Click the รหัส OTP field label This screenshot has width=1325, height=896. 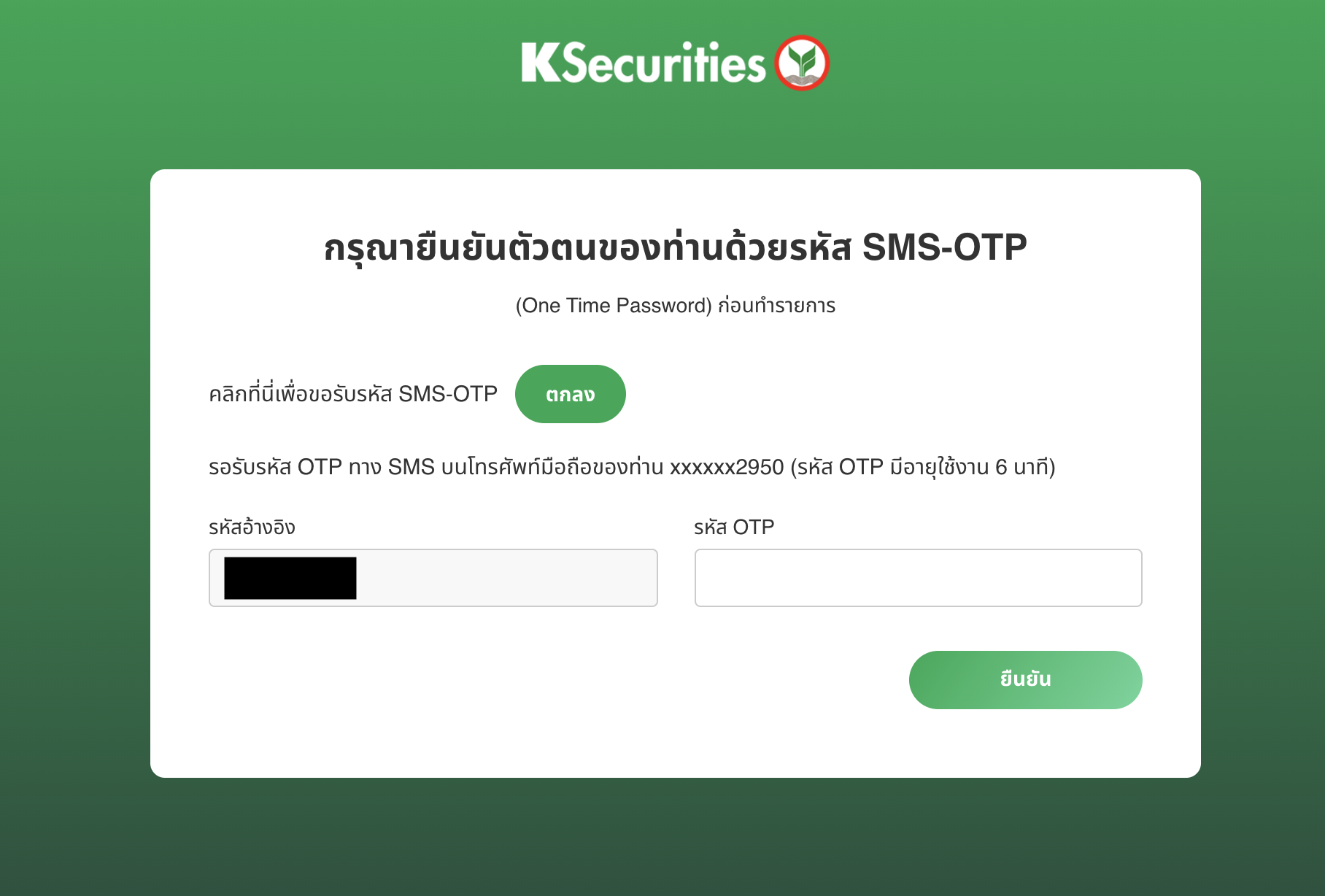pos(734,527)
